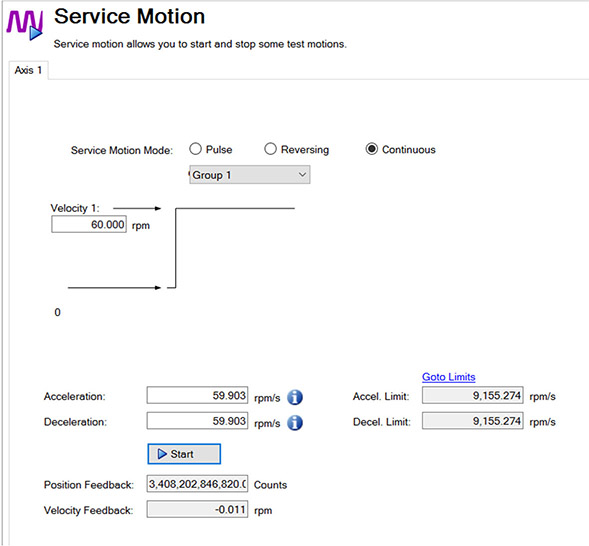This screenshot has width=589, height=546.
Task: Click the 'Service Motion Mode:' label
Action: click(122, 150)
